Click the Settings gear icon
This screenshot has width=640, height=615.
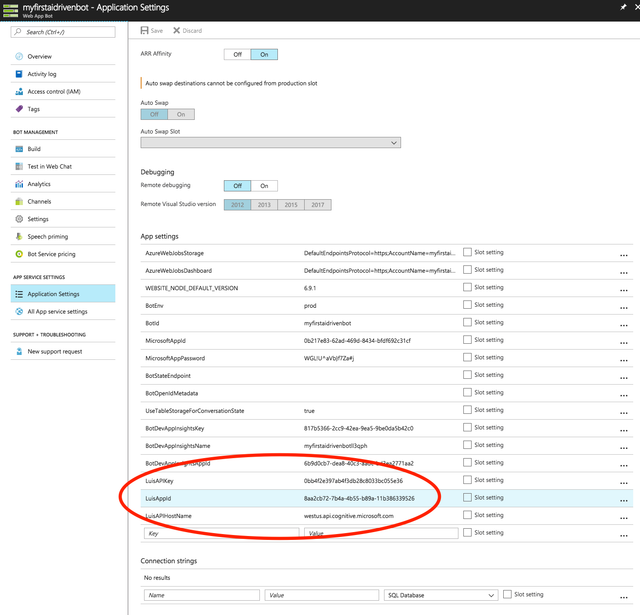pyautogui.click(x=19, y=219)
